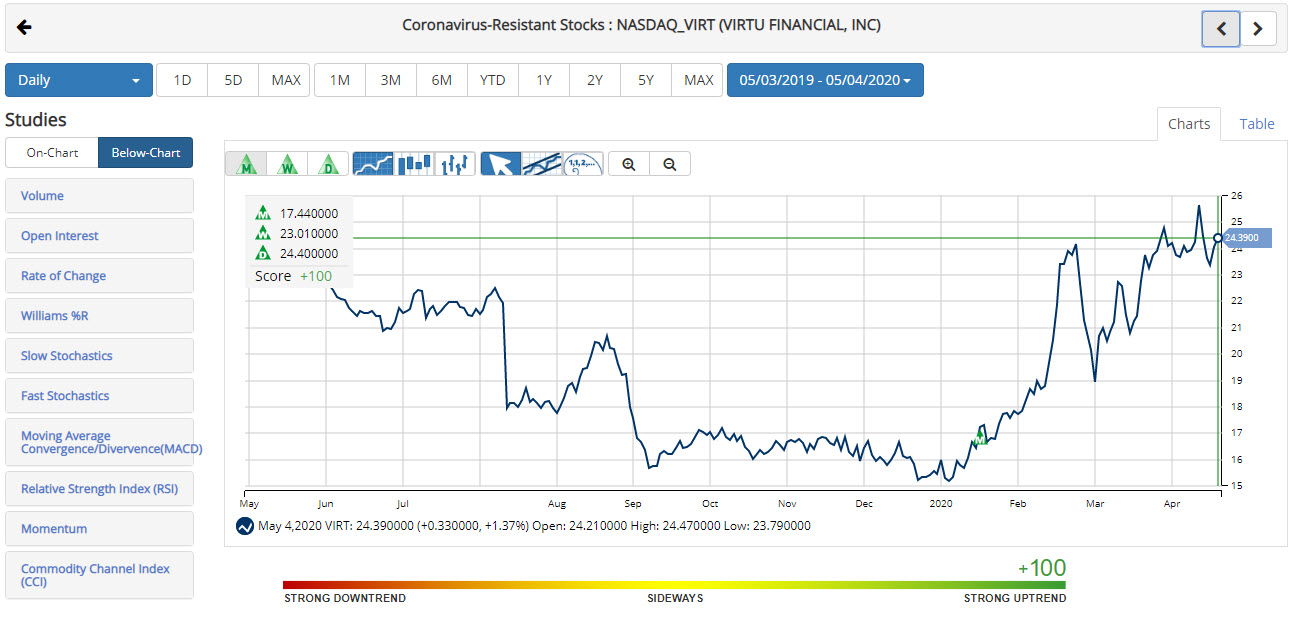Add the Momentum study
1297x625 pixels.
click(x=99, y=529)
